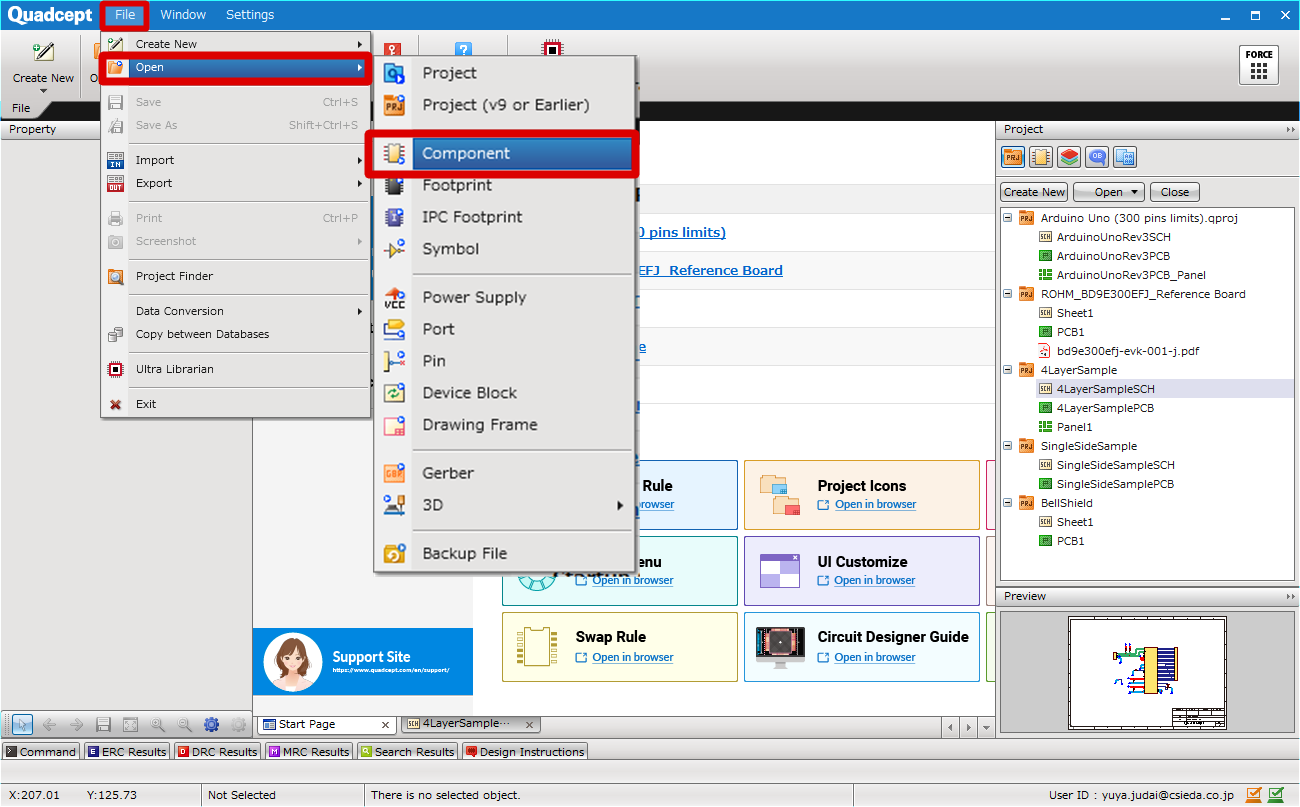Choose Footprint from the Open submenu
Screen dimensions: 1300x807
tap(457, 185)
